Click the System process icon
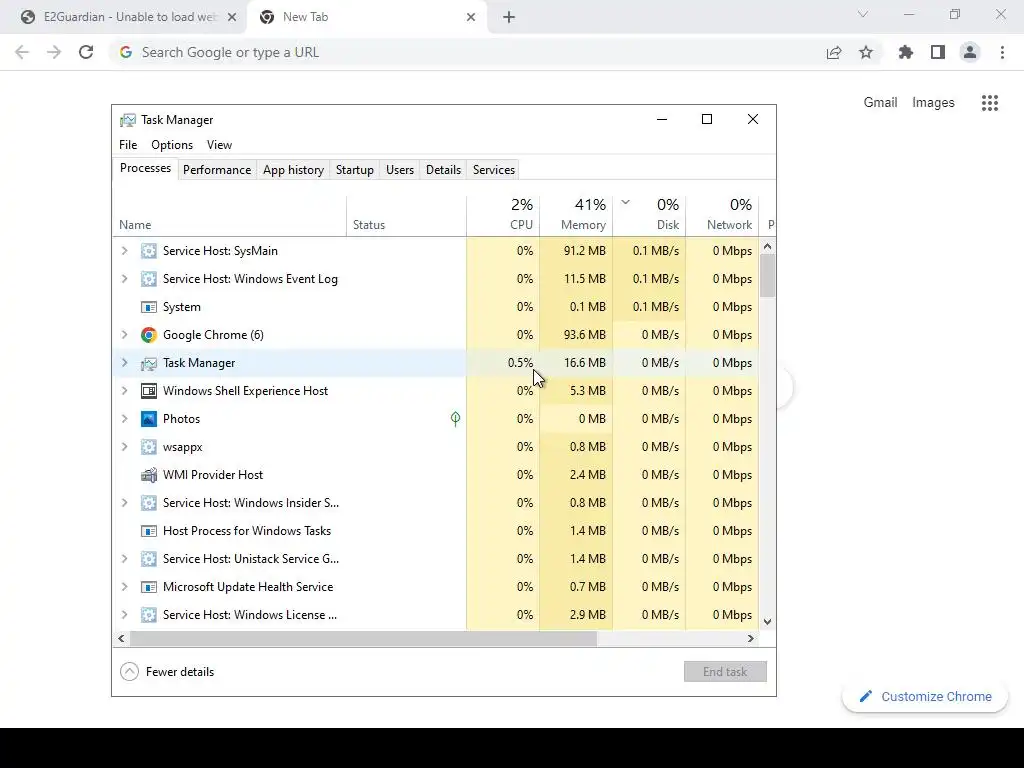 149,307
